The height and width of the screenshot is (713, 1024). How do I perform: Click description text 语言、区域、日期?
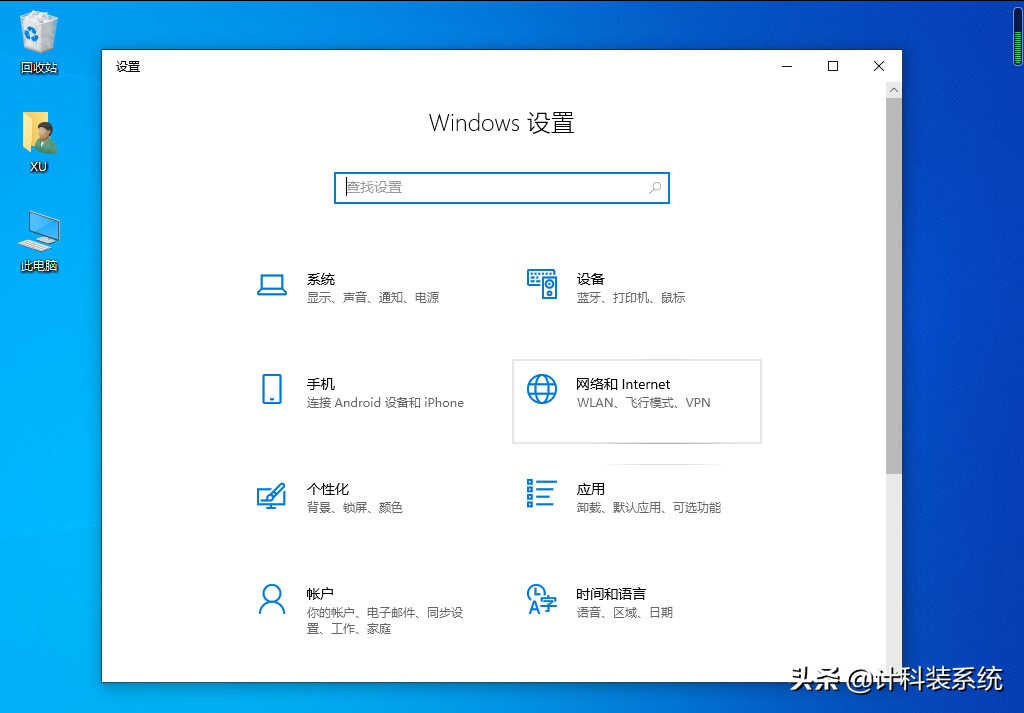pyautogui.click(x=624, y=612)
